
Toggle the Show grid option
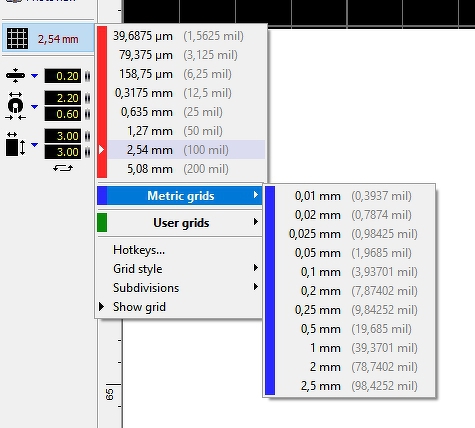coord(180,307)
